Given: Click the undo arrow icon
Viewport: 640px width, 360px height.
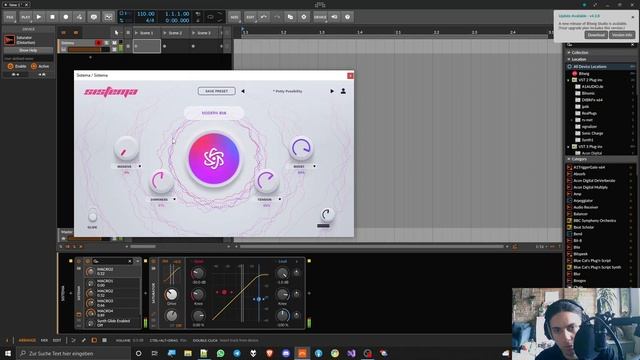Looking at the screenshot, I should 264,17.
